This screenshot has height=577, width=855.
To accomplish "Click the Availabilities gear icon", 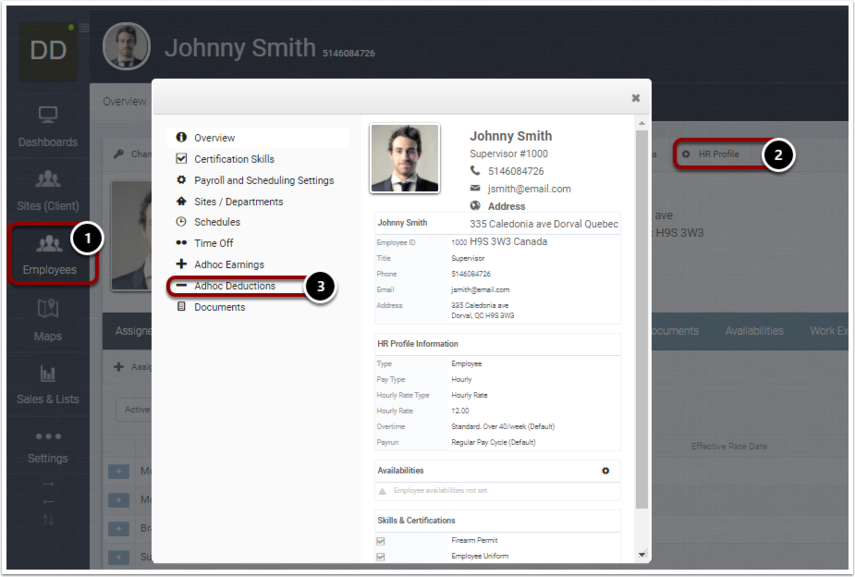I will (605, 471).
